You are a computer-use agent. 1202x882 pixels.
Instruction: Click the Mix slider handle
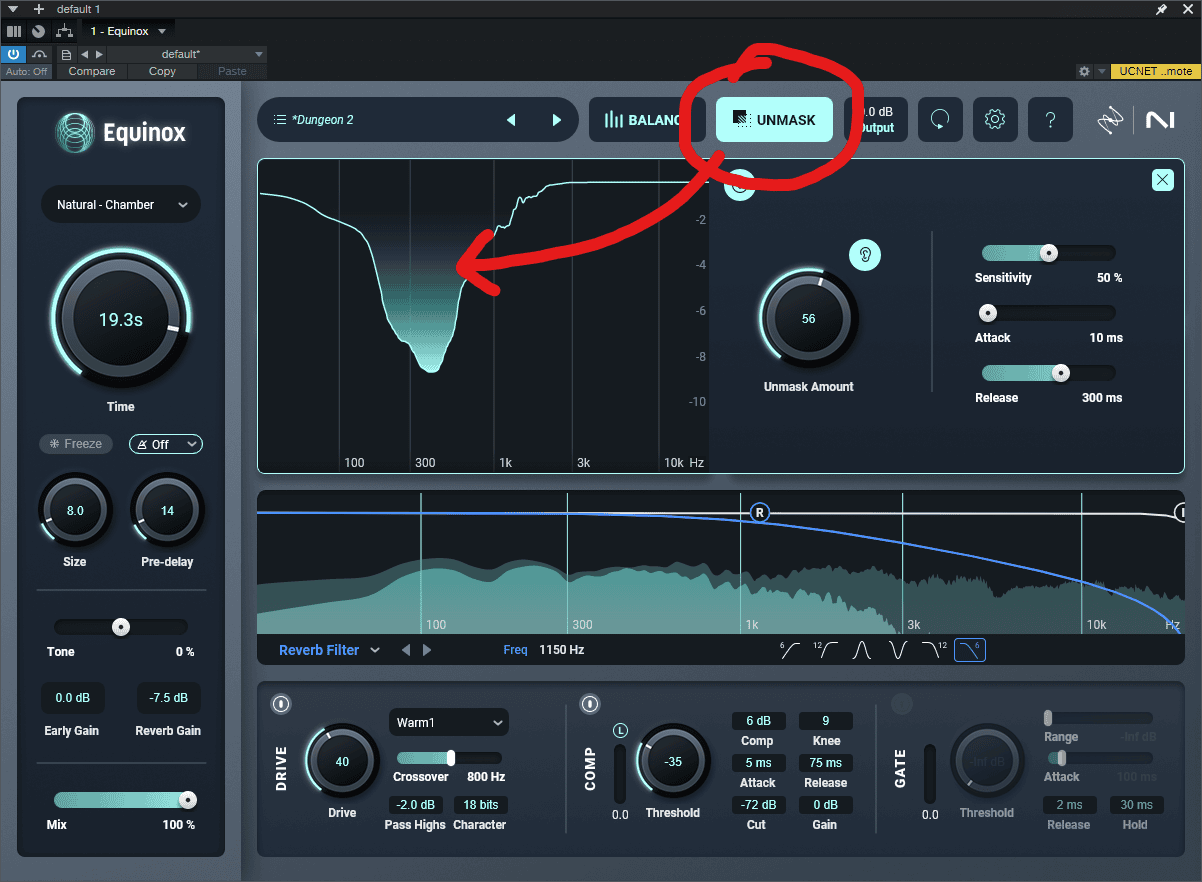[187, 800]
